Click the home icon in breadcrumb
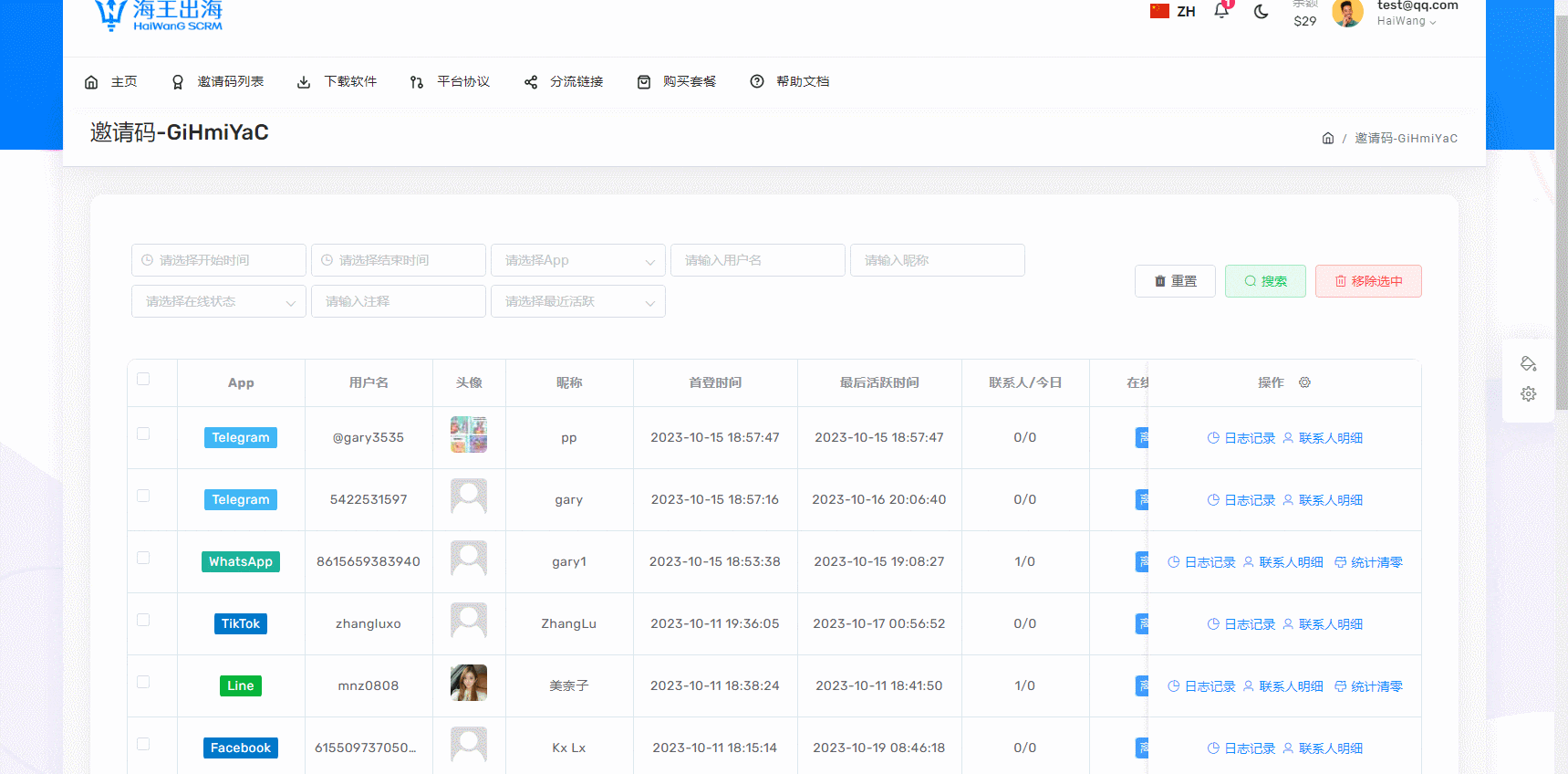The image size is (1568, 774). 1328,138
